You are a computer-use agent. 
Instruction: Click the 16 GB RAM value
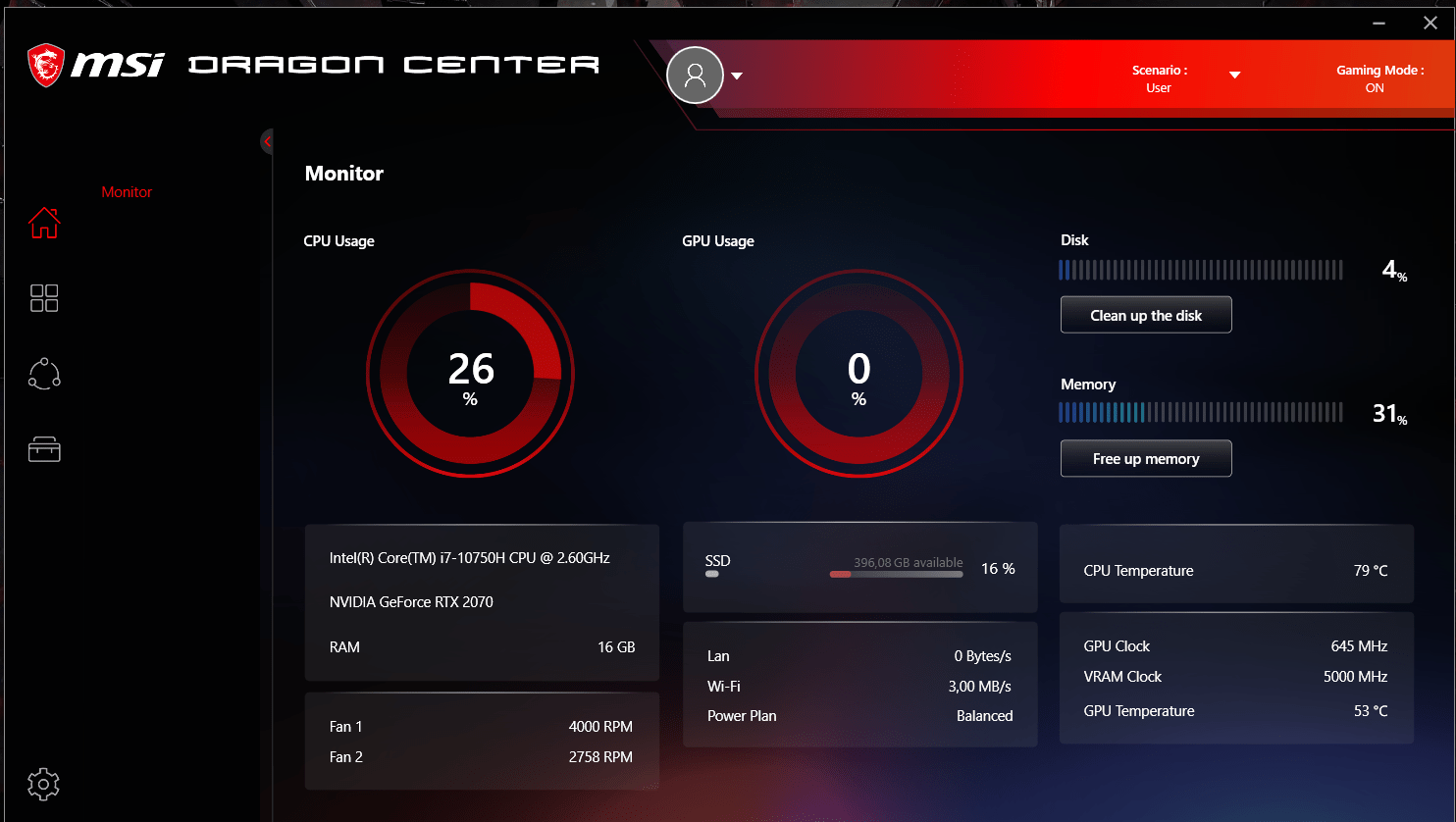coord(616,647)
